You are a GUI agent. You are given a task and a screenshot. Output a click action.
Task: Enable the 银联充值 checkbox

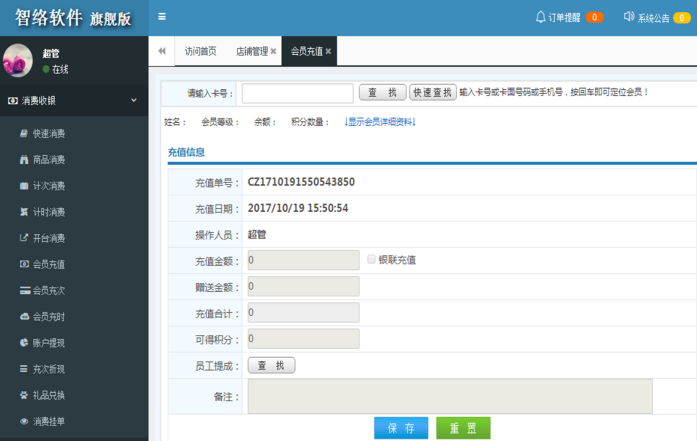[372, 259]
